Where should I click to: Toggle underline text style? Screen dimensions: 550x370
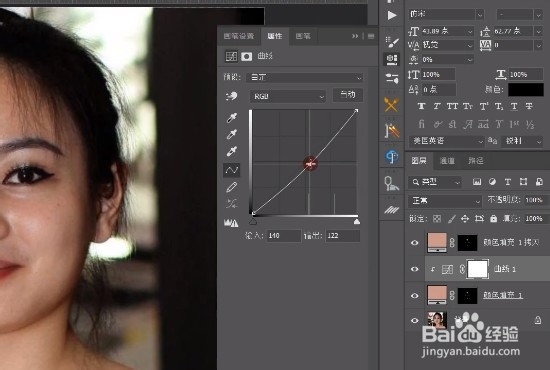coord(514,106)
